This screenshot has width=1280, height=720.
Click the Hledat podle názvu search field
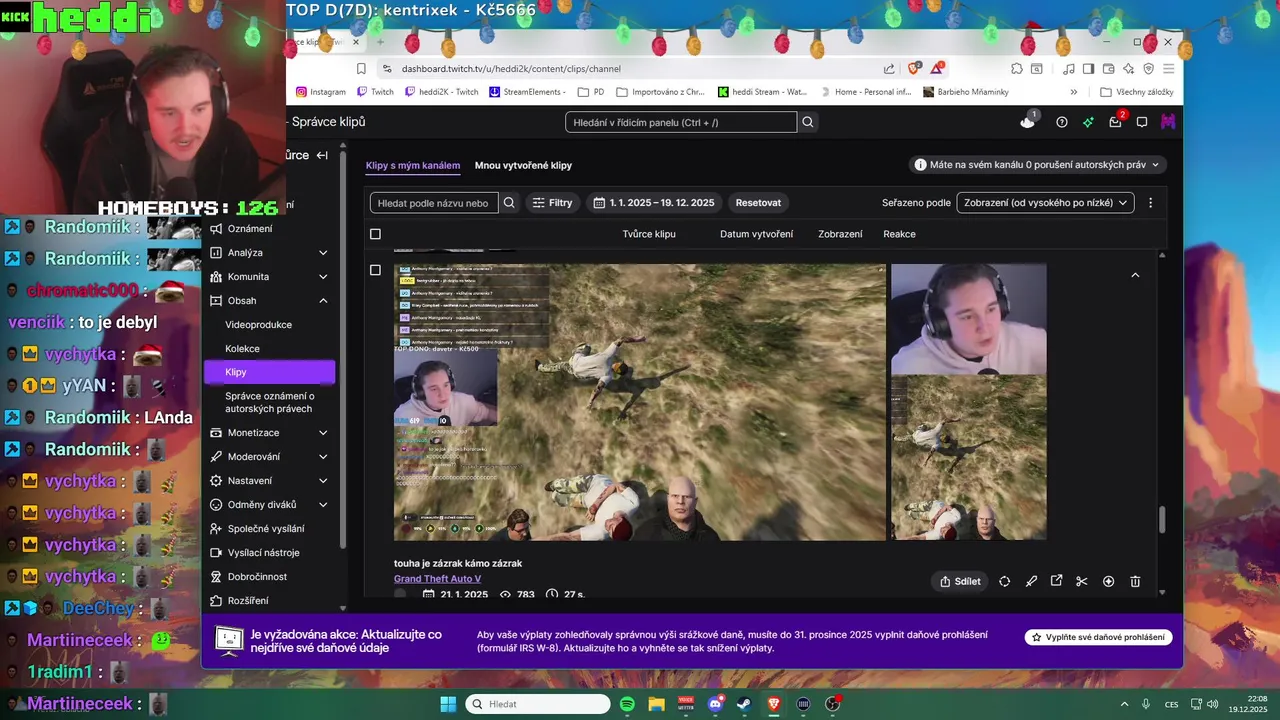click(434, 202)
